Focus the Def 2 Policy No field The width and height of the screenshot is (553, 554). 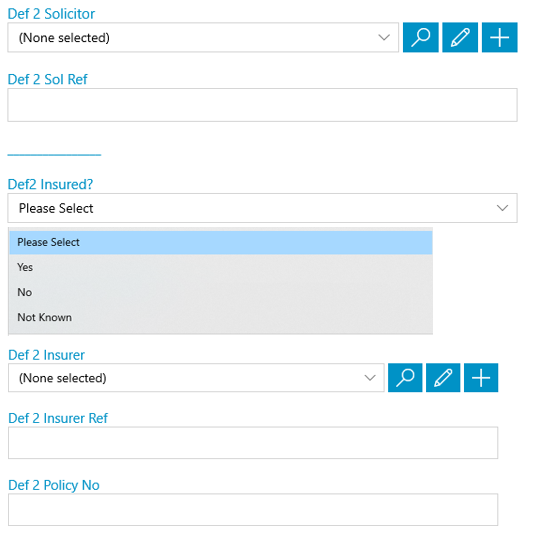coord(253,509)
